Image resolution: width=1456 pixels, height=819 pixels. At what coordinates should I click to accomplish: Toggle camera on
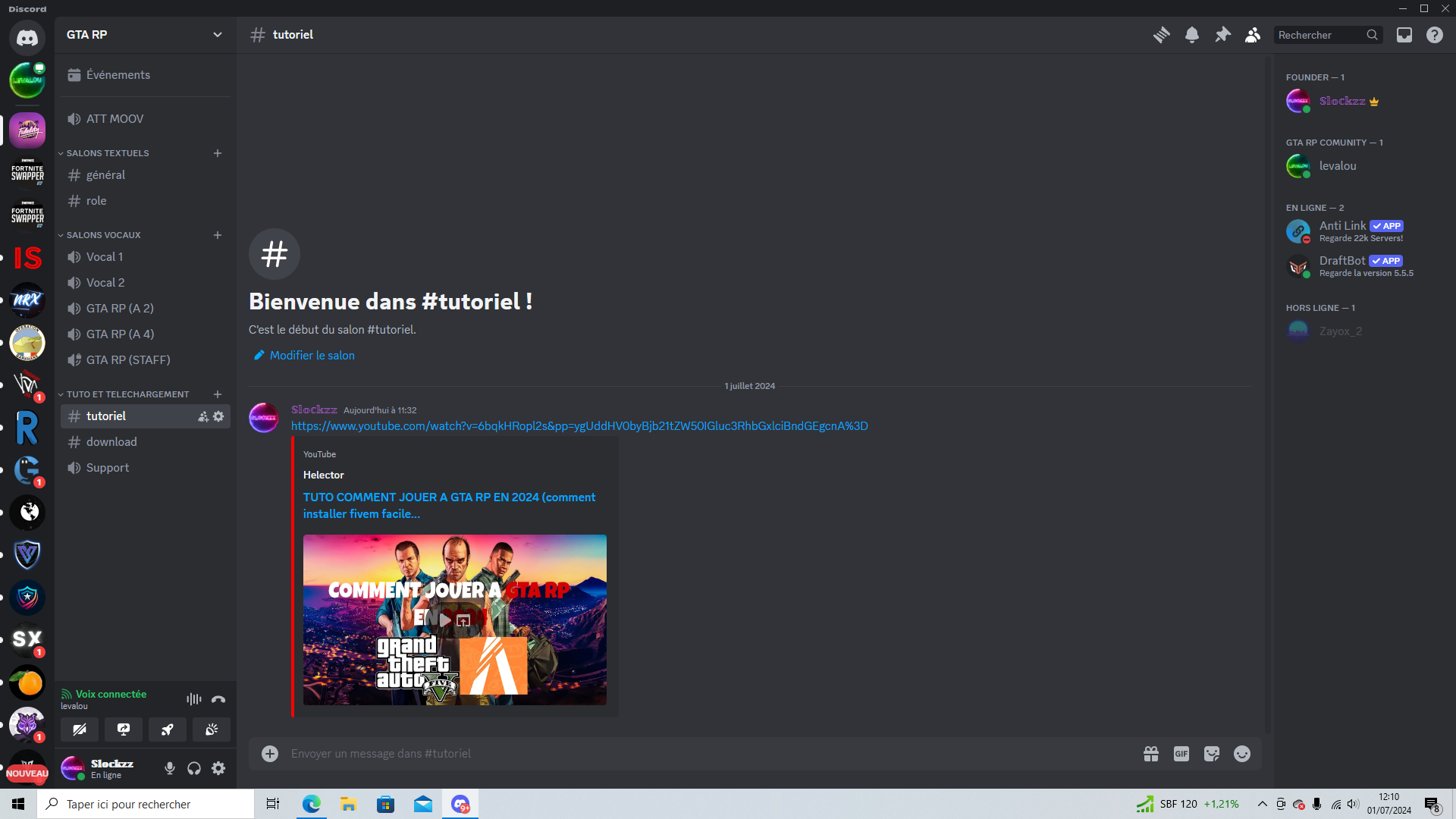80,730
